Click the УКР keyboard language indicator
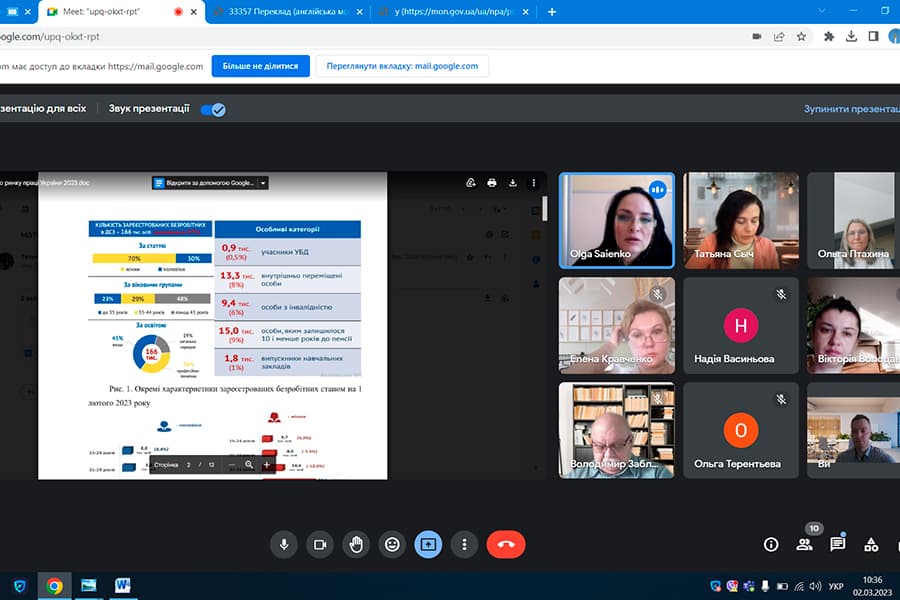Image resolution: width=900 pixels, height=600 pixels. [x=836, y=586]
